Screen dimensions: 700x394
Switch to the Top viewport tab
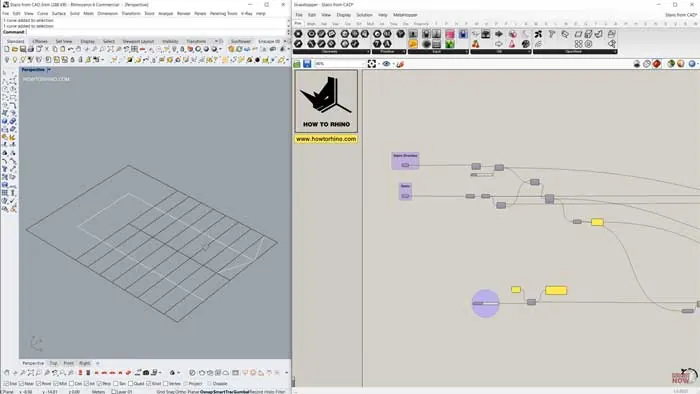click(54, 363)
